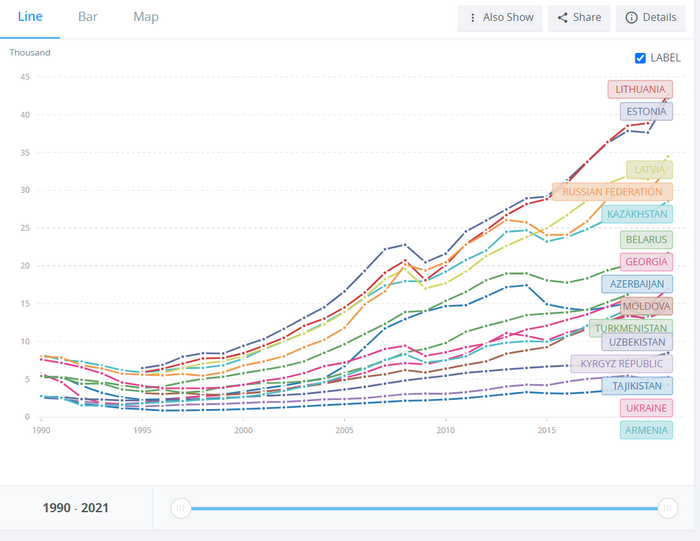
Task: Click the LATVIA line label
Action: tap(649, 170)
